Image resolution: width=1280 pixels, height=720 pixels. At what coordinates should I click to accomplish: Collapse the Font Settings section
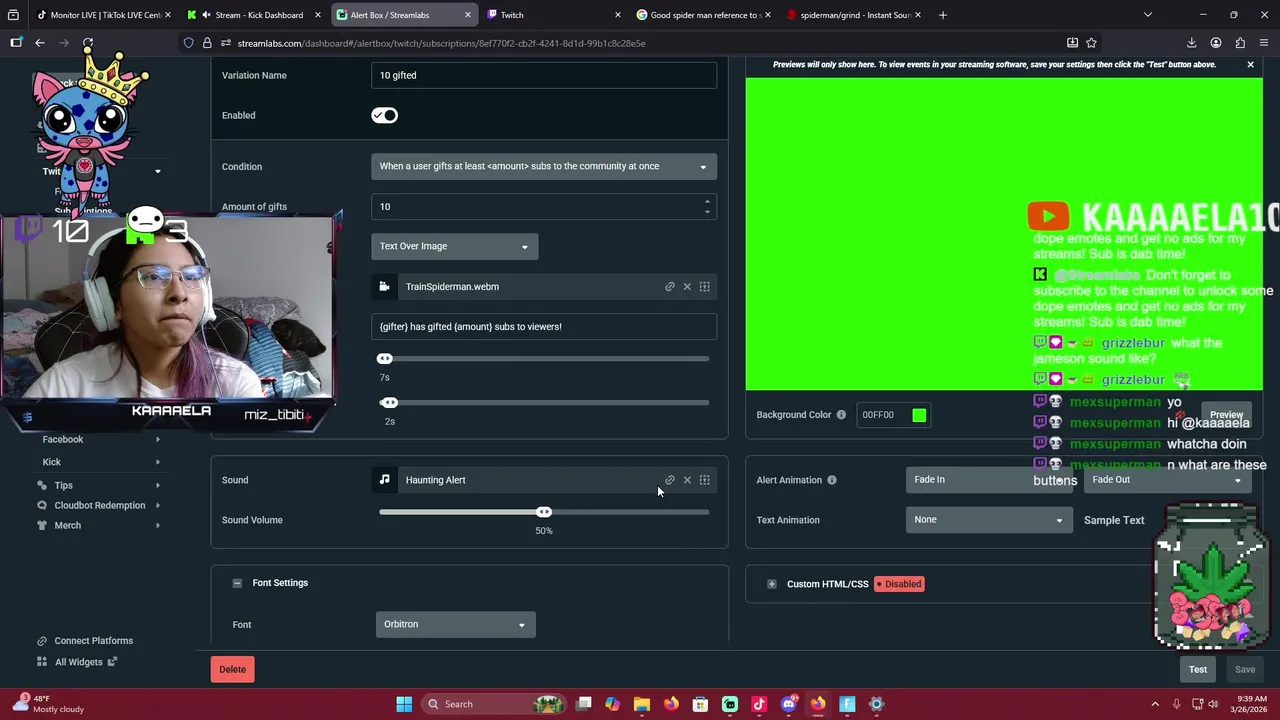point(237,583)
